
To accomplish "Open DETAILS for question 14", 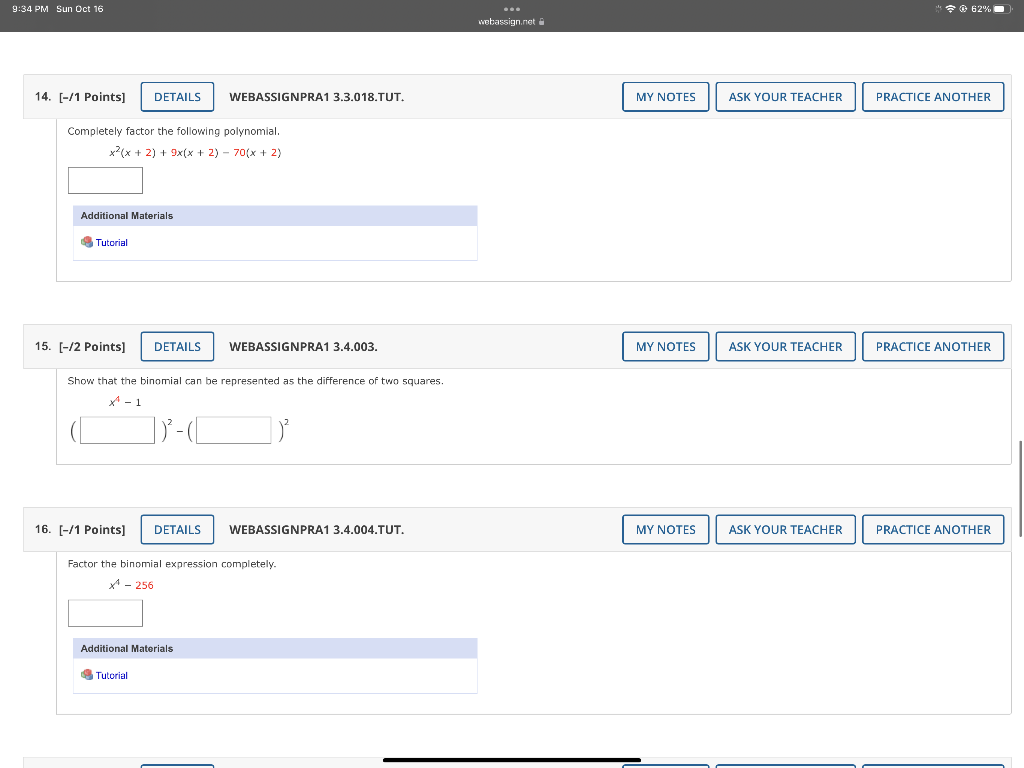I will [177, 97].
